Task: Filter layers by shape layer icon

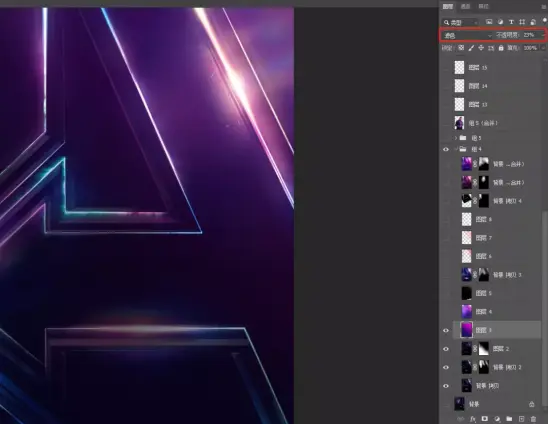Action: click(522, 22)
